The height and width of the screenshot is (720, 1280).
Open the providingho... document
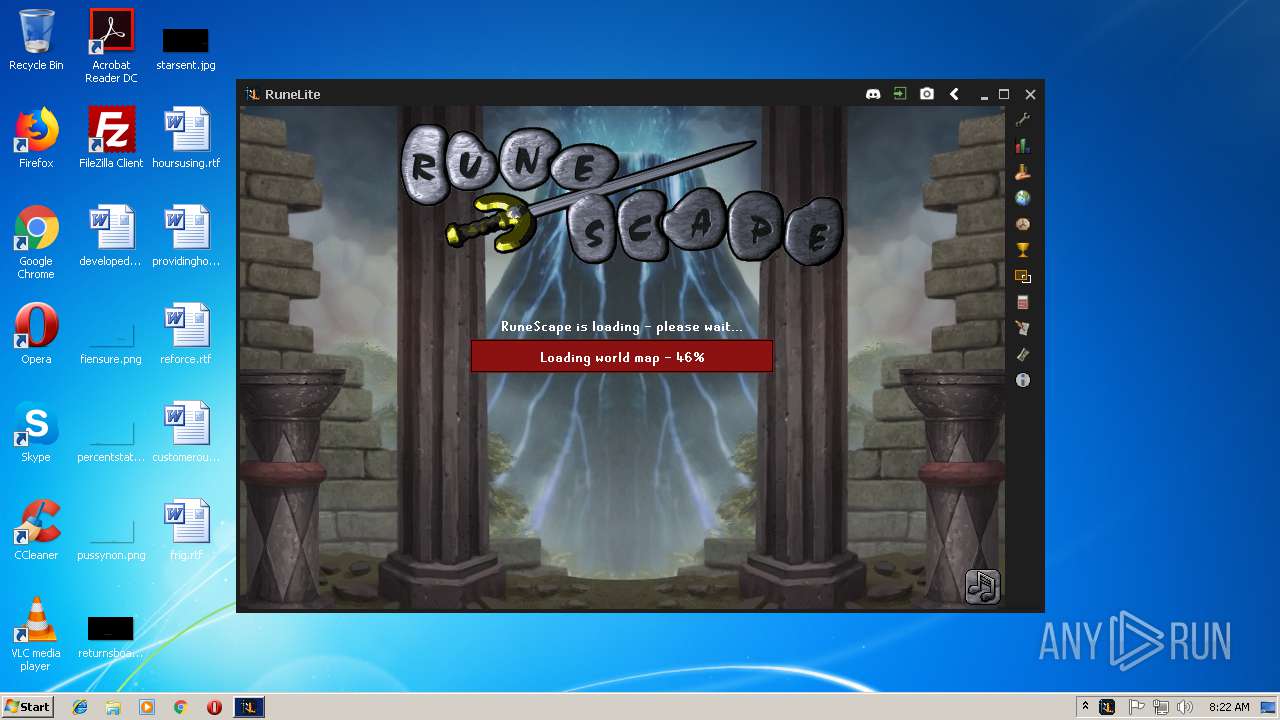click(x=186, y=236)
